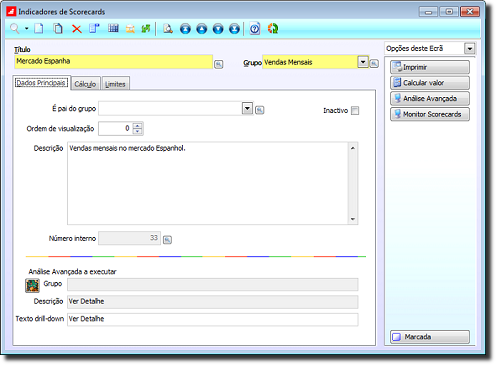Click Análise Avançada Descrição field Ver Detalhe

pos(213,302)
